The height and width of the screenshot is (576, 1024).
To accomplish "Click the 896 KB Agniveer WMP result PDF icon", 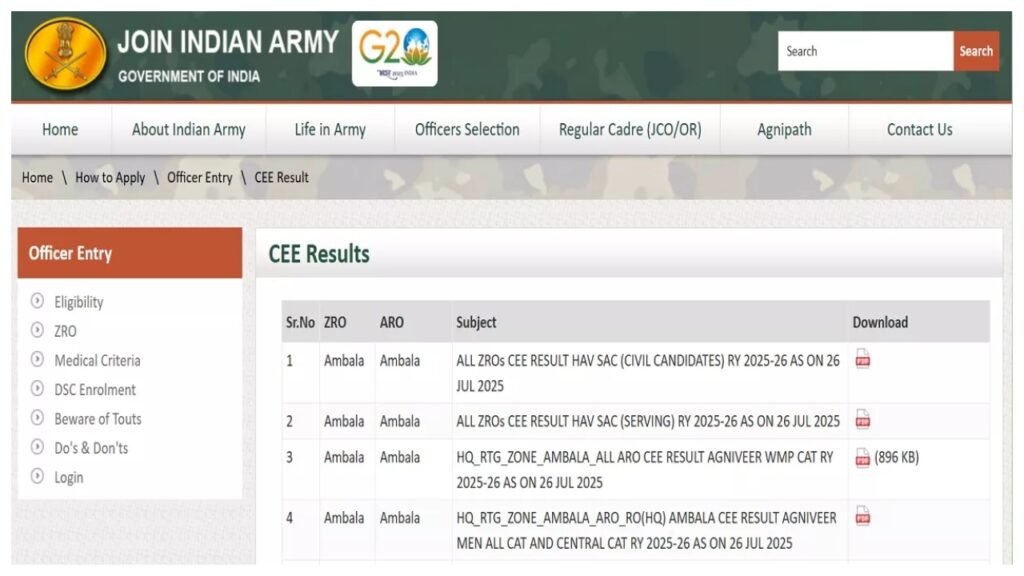I will tap(861, 458).
